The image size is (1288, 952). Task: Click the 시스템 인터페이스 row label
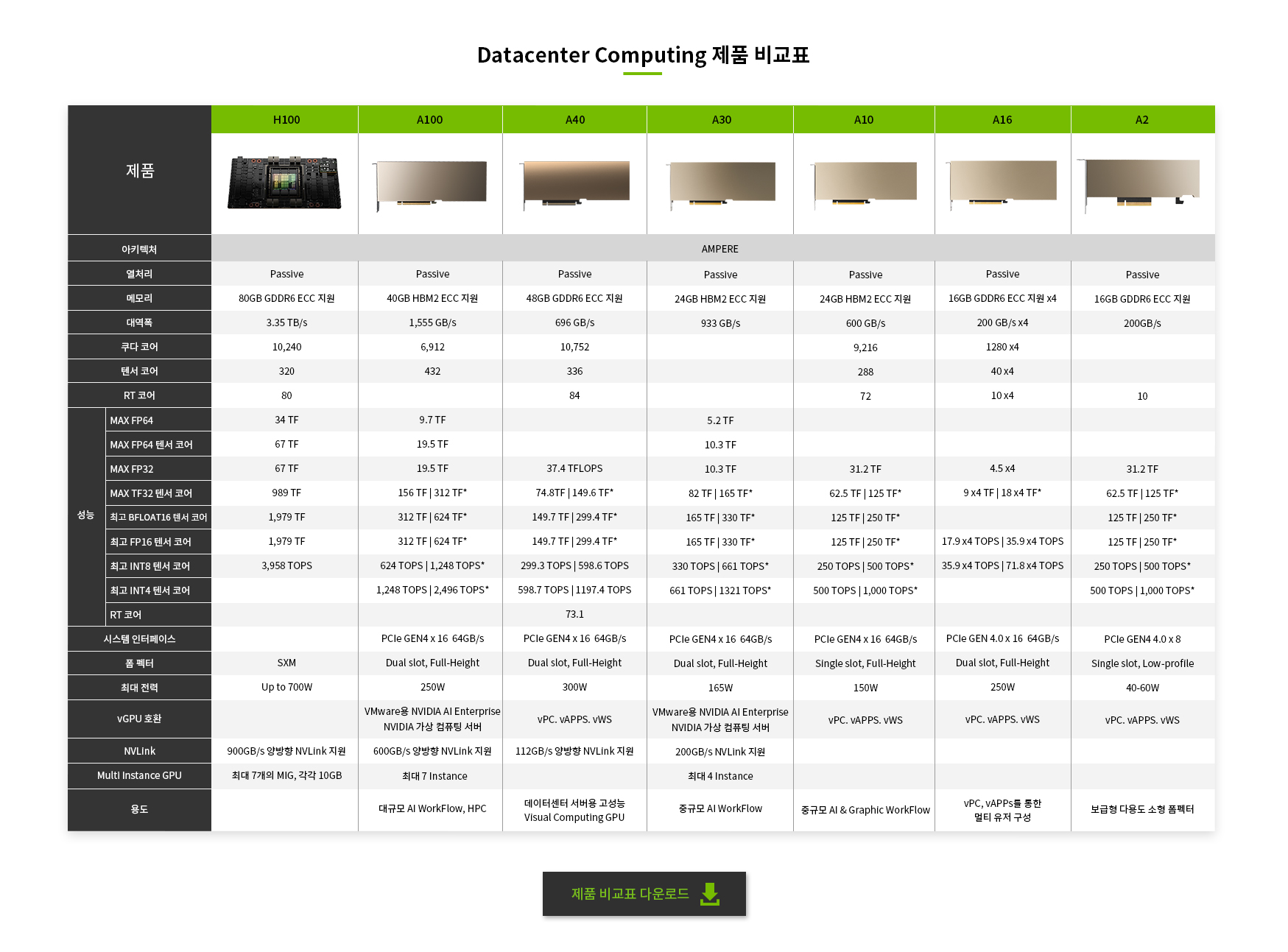coord(140,639)
